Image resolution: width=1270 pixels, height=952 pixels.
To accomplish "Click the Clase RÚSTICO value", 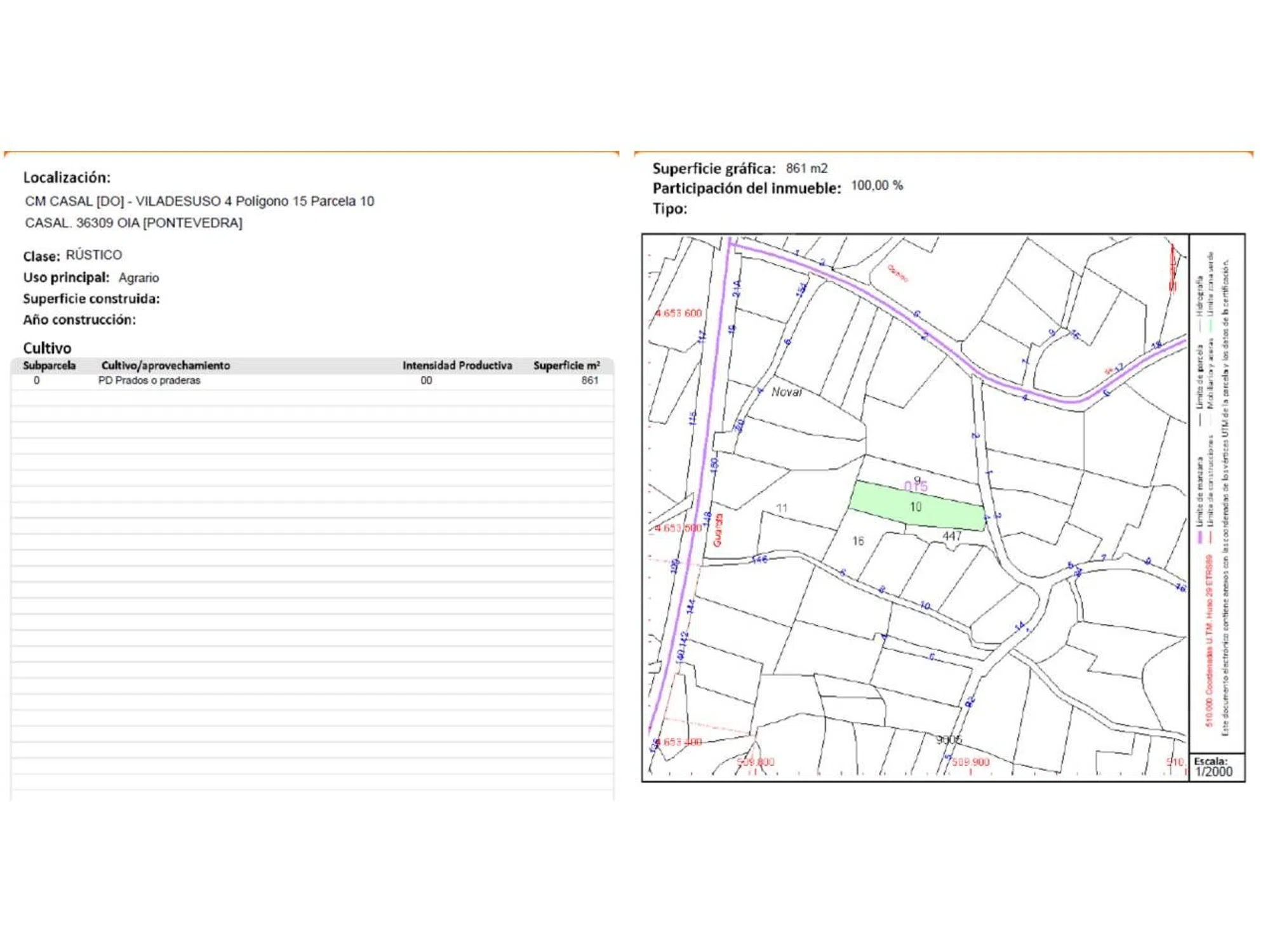I will pos(94,255).
